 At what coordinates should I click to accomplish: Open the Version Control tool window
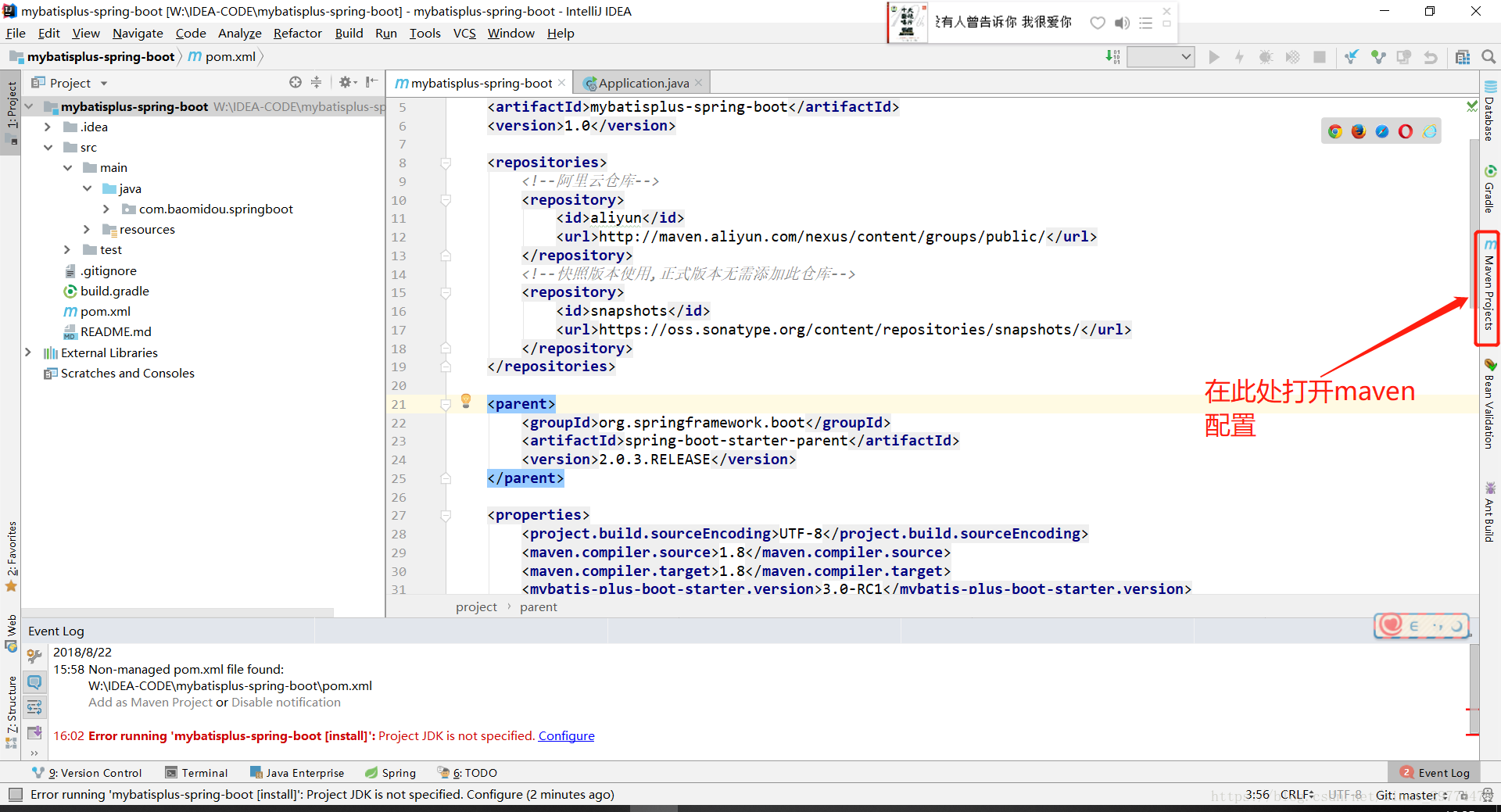click(88, 772)
